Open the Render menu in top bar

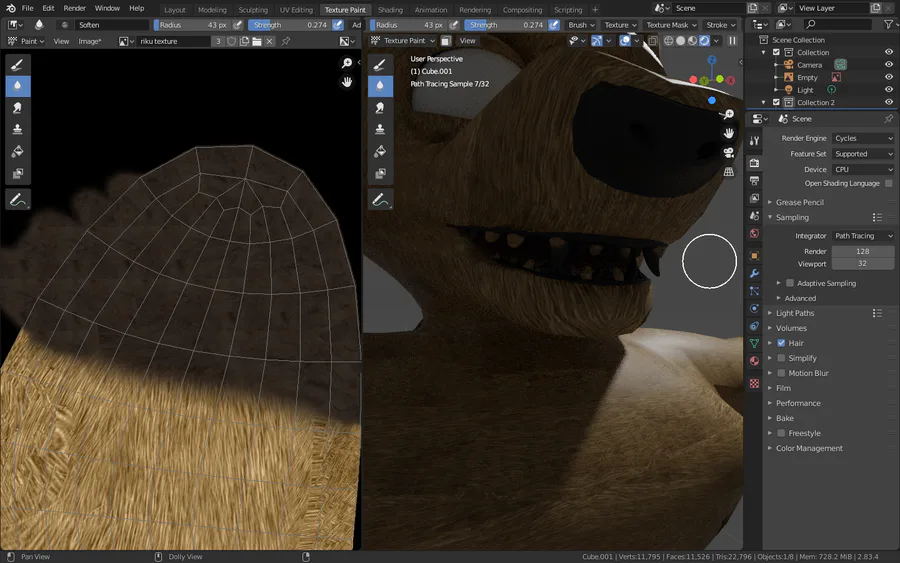(74, 8)
